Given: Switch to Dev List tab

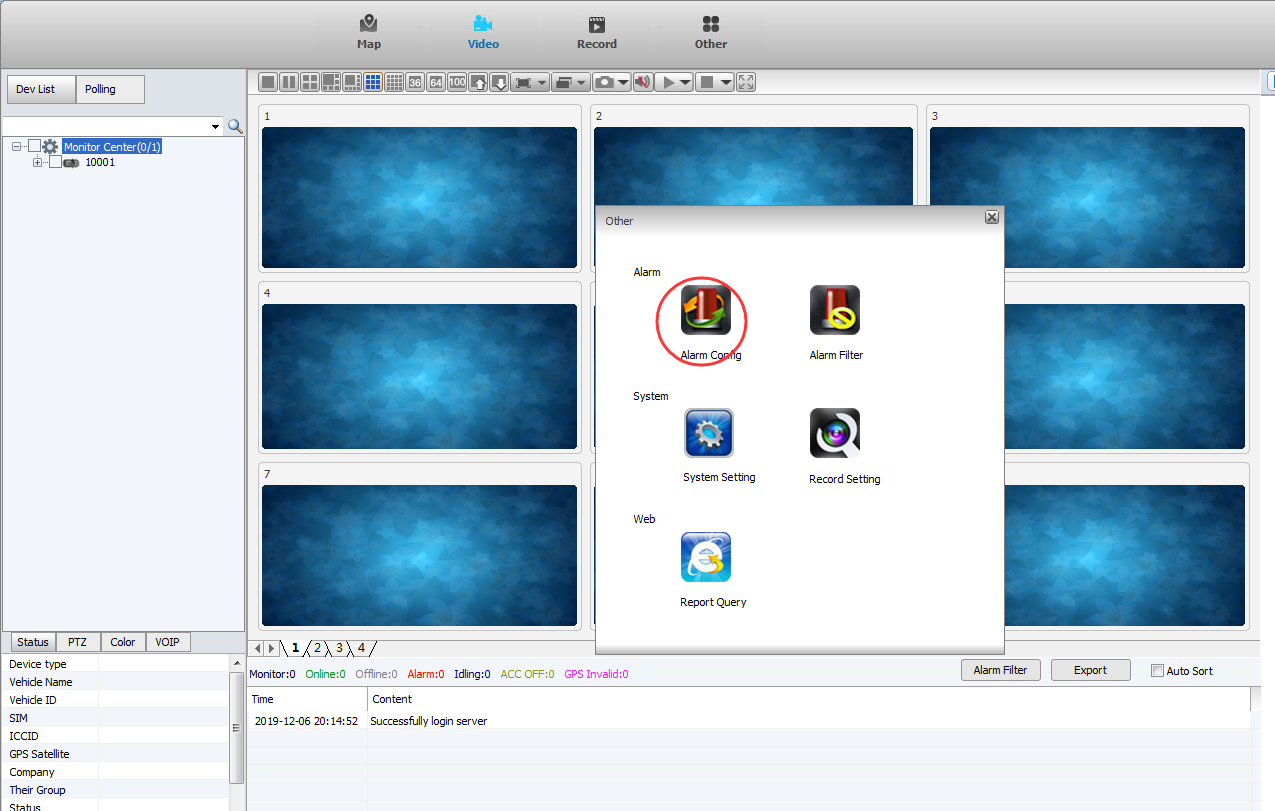Looking at the screenshot, I should (42, 89).
